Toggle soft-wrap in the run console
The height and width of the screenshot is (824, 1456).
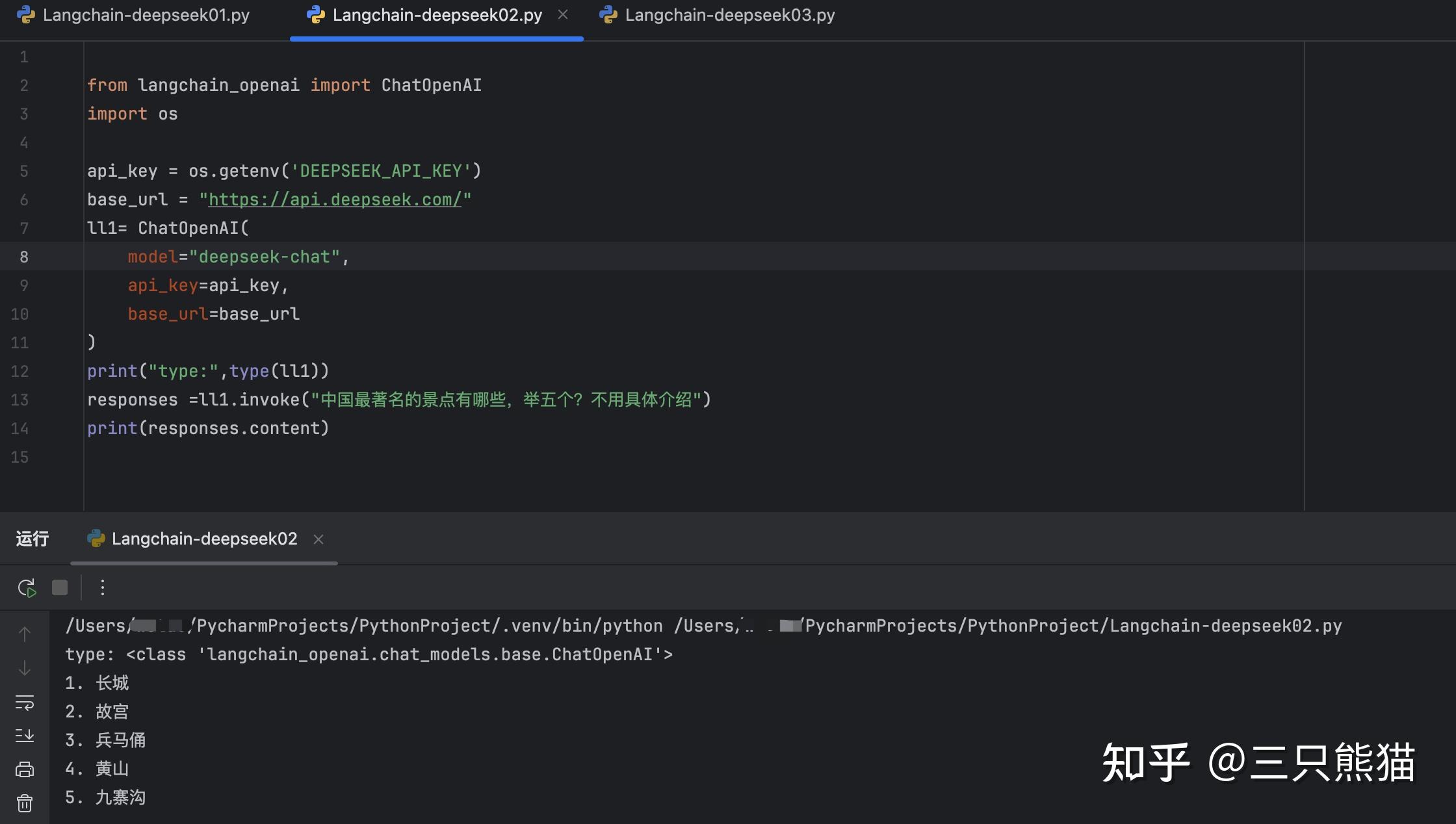click(25, 702)
